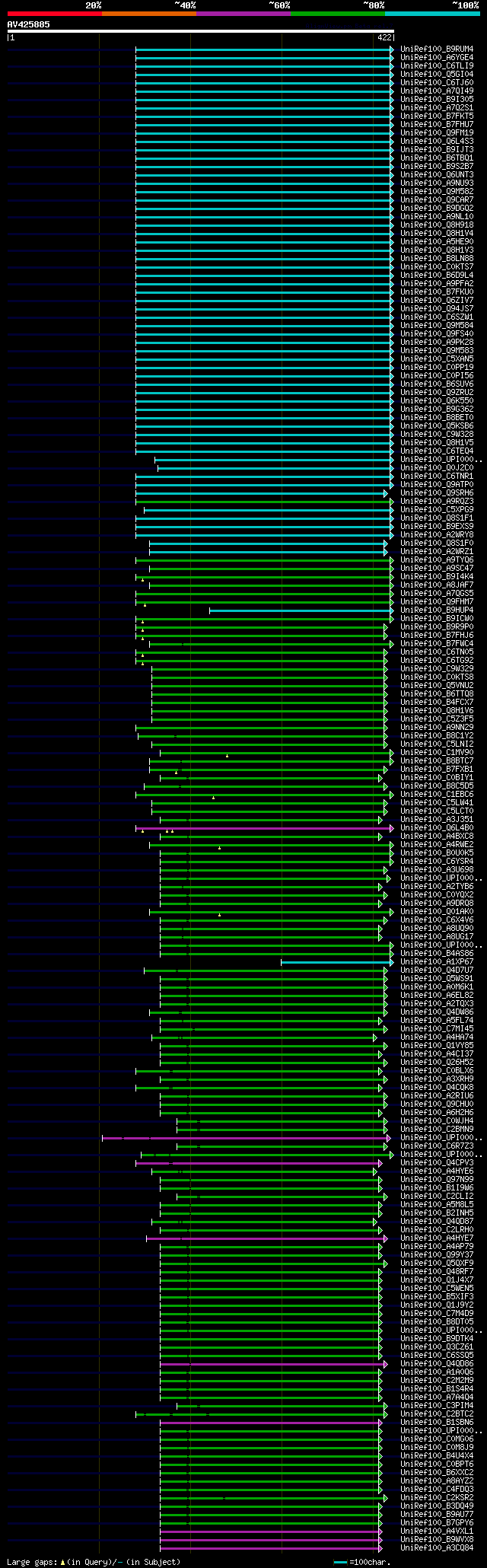Open hit UniRef100_Q48RF7
Screen dimensions: 487x1568
[x=437, y=1272]
